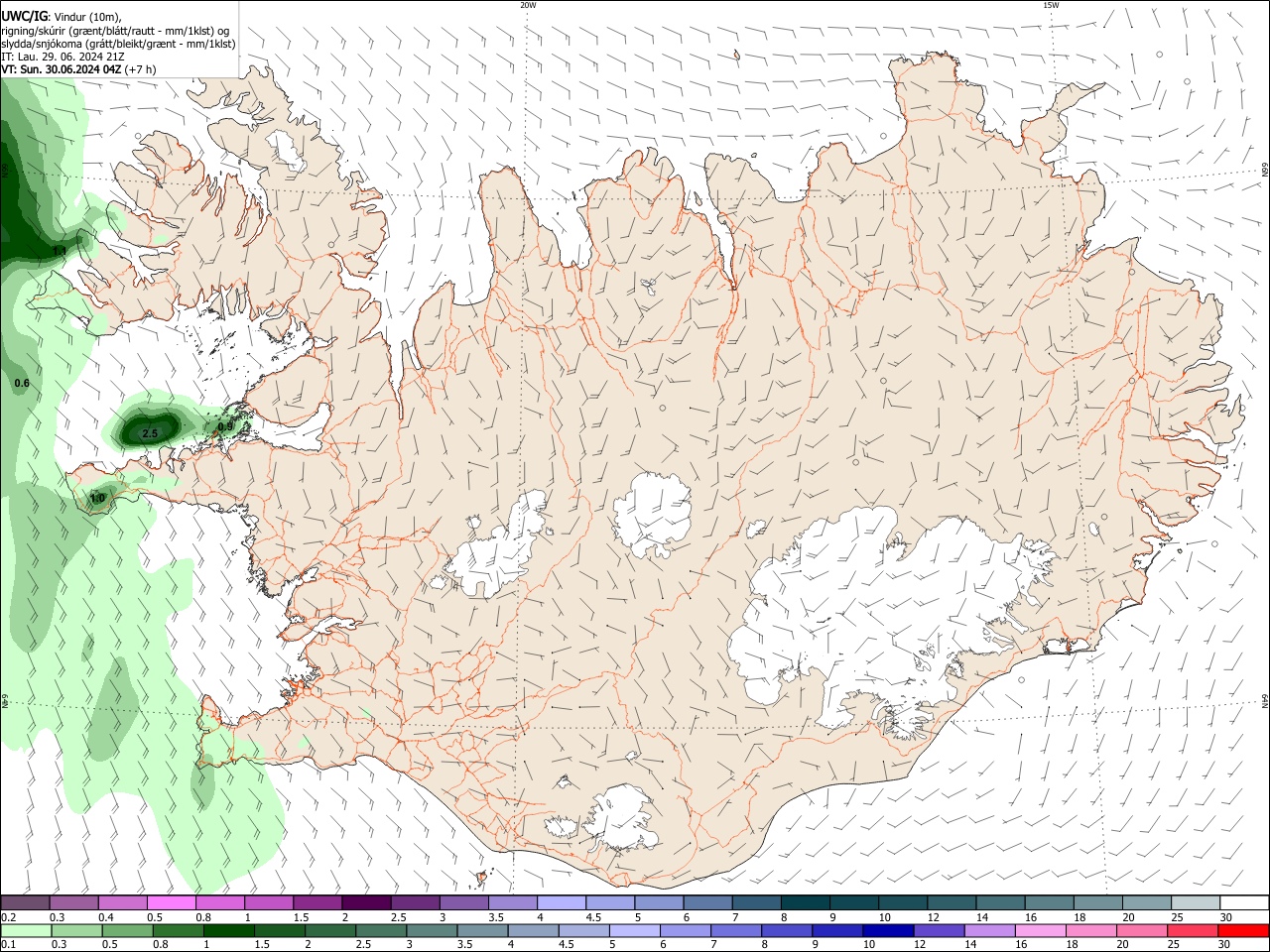Click the IT: Lau. 29. 06. 2024 21Z line
This screenshot has width=1270, height=952.
63,57
